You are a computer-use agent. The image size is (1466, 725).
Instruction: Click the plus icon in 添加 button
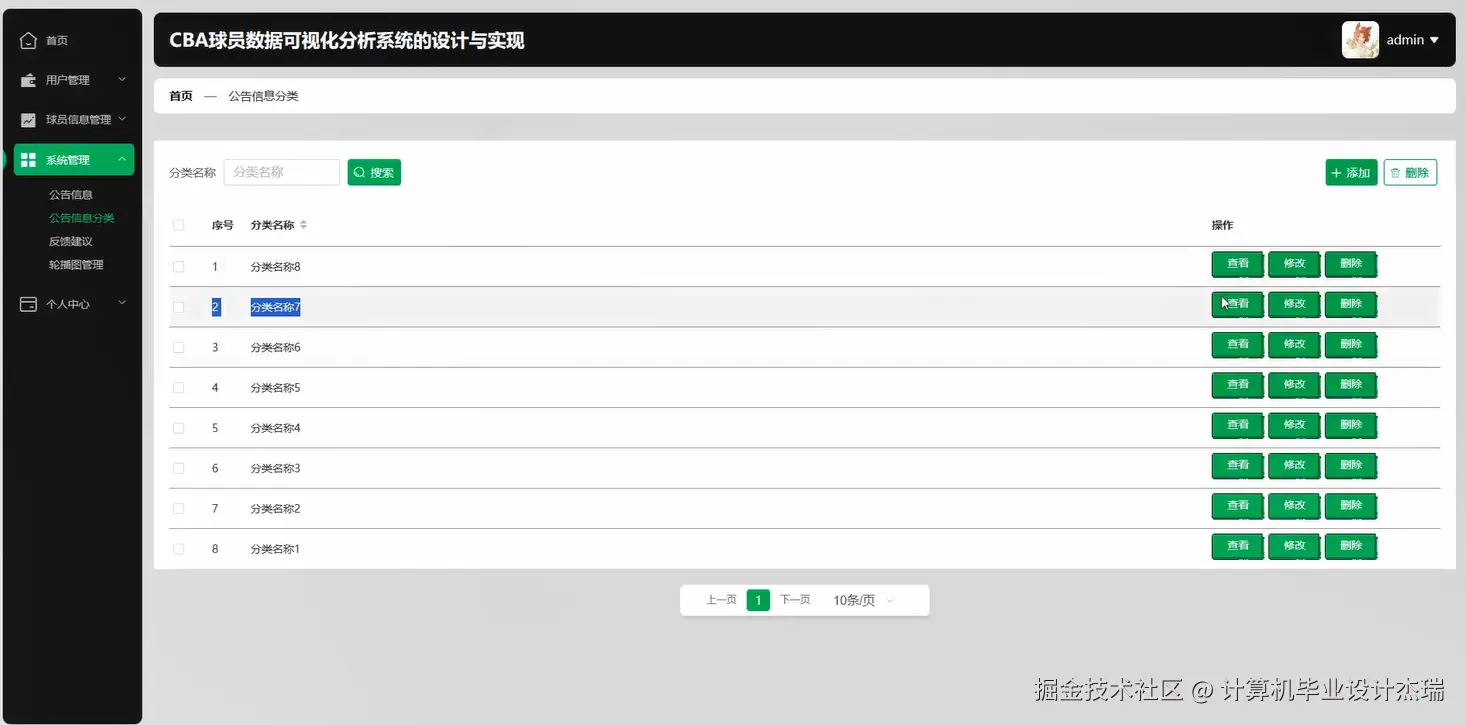click(1336, 173)
